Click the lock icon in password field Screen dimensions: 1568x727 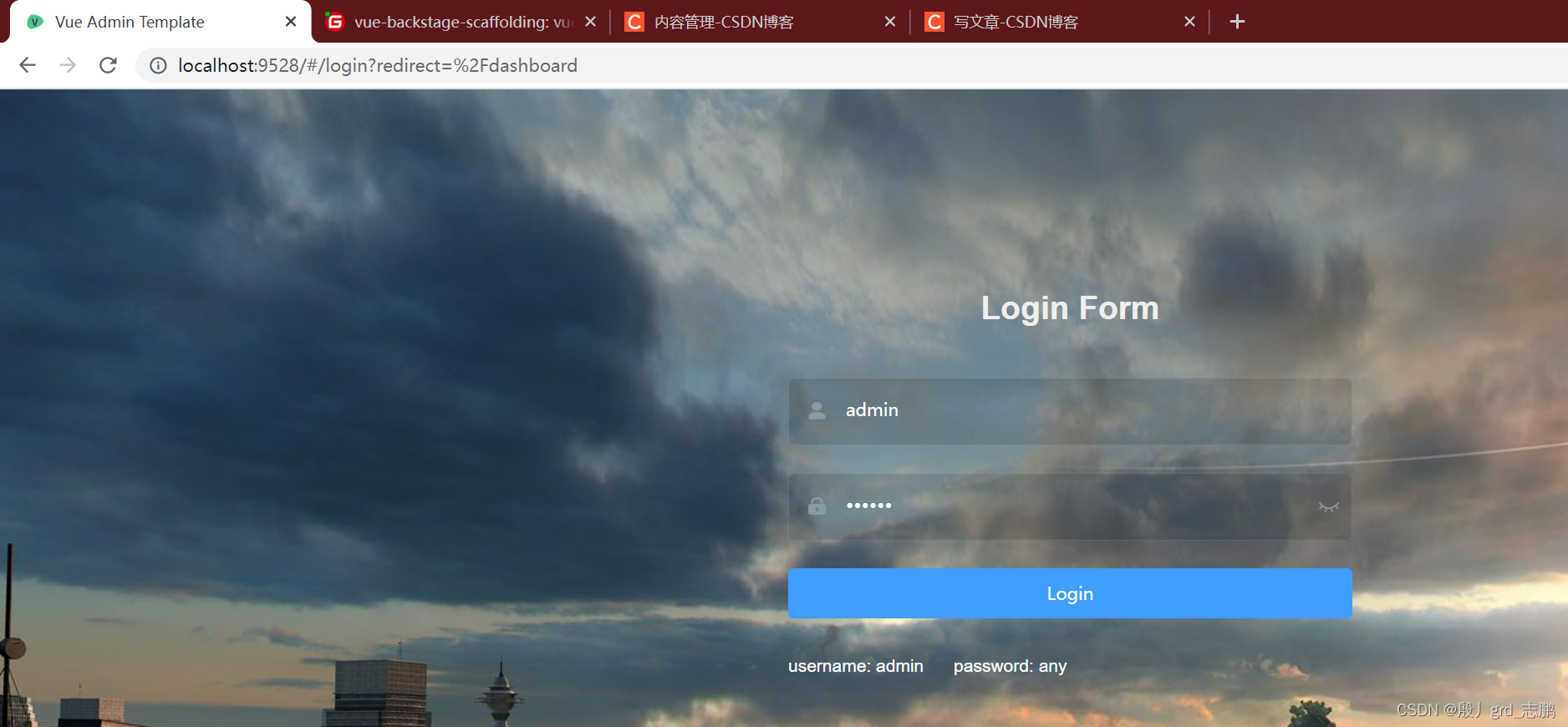[817, 506]
